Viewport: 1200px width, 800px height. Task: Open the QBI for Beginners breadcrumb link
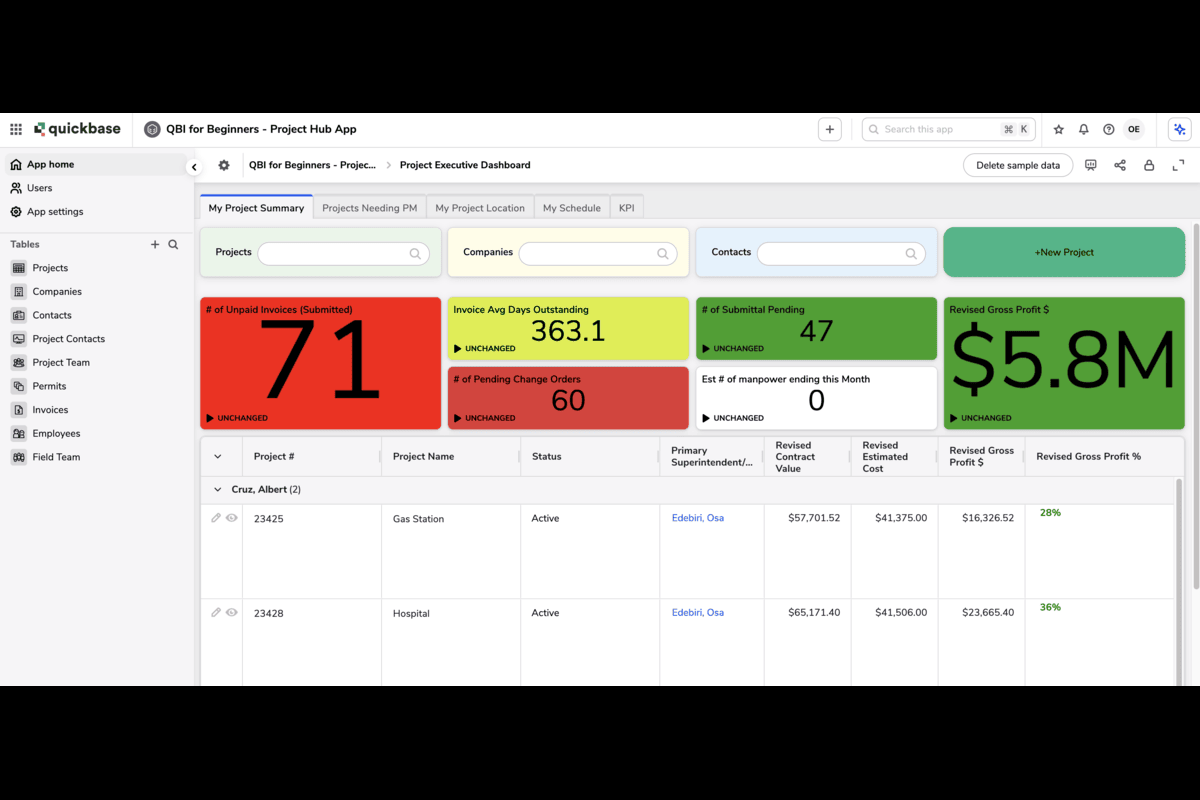[x=312, y=165]
